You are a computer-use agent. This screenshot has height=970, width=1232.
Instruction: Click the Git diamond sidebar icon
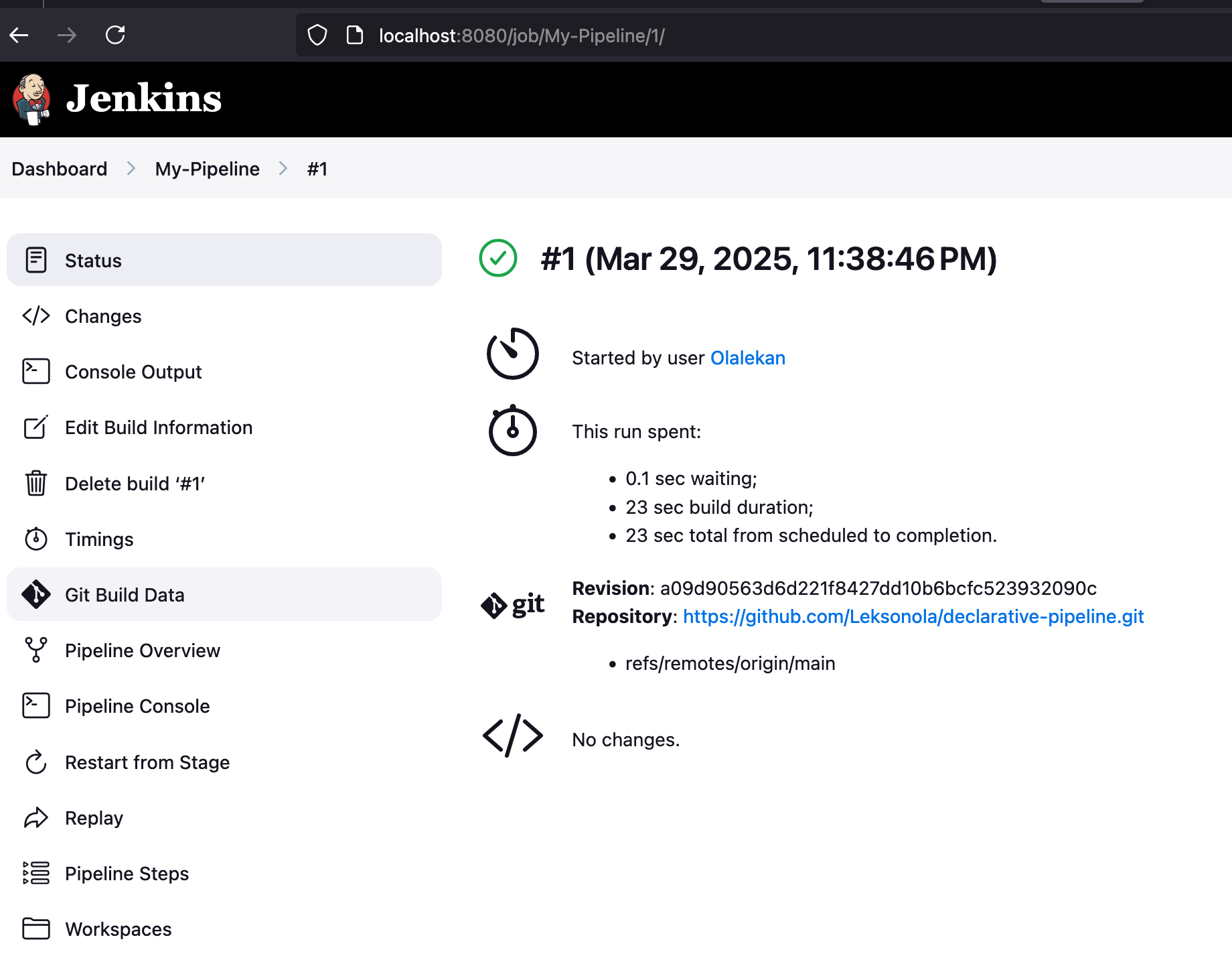click(x=36, y=594)
